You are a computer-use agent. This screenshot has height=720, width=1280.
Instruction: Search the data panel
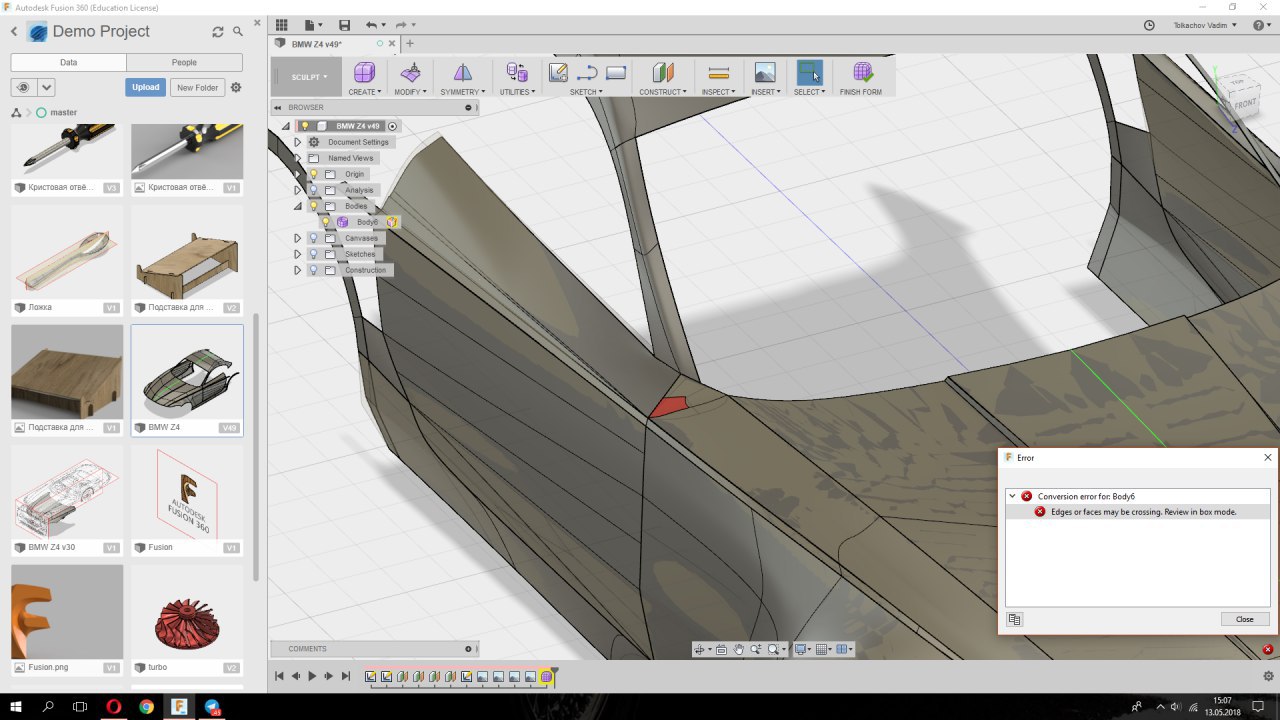238,32
